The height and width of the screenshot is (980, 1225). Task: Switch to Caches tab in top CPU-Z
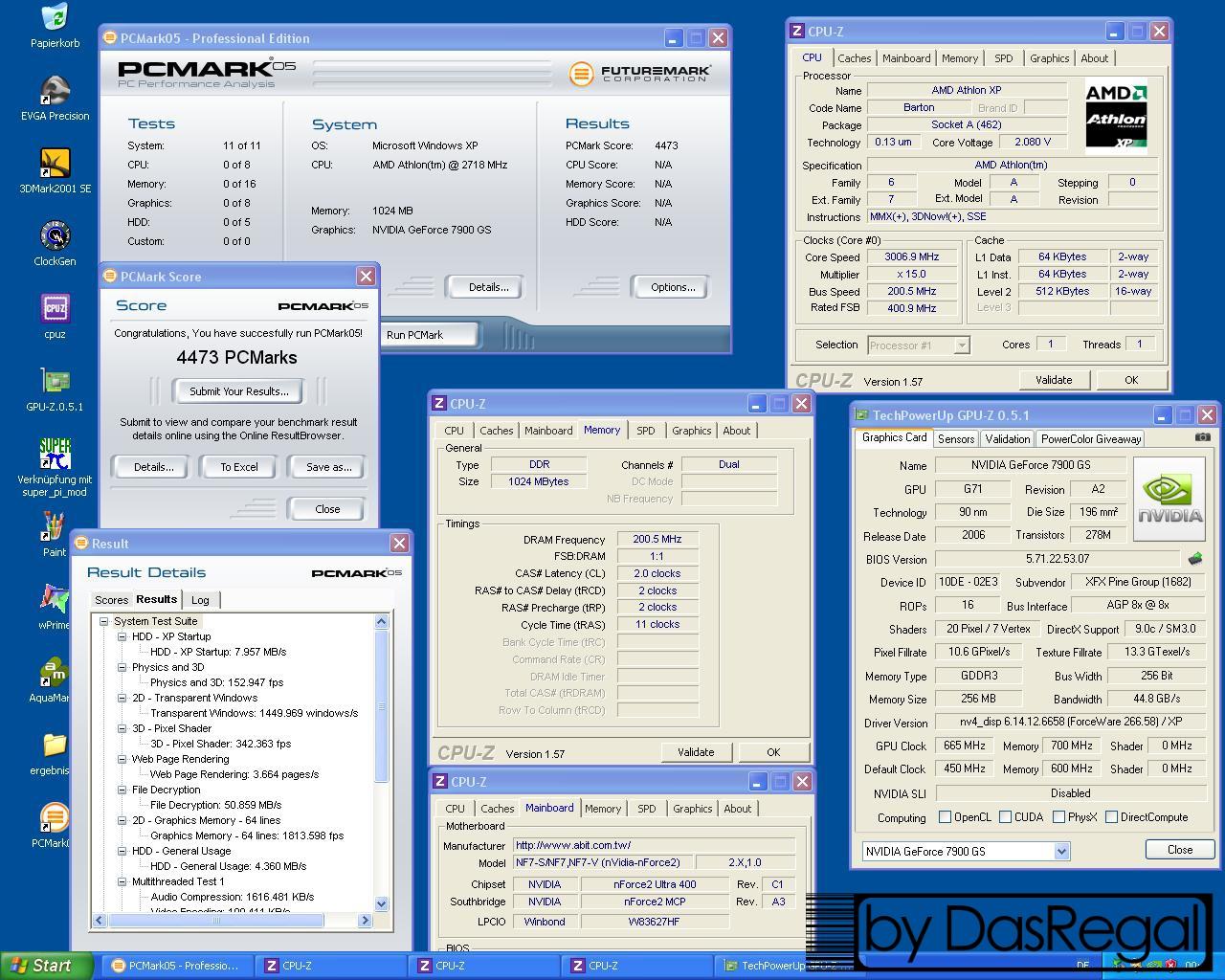pos(854,58)
